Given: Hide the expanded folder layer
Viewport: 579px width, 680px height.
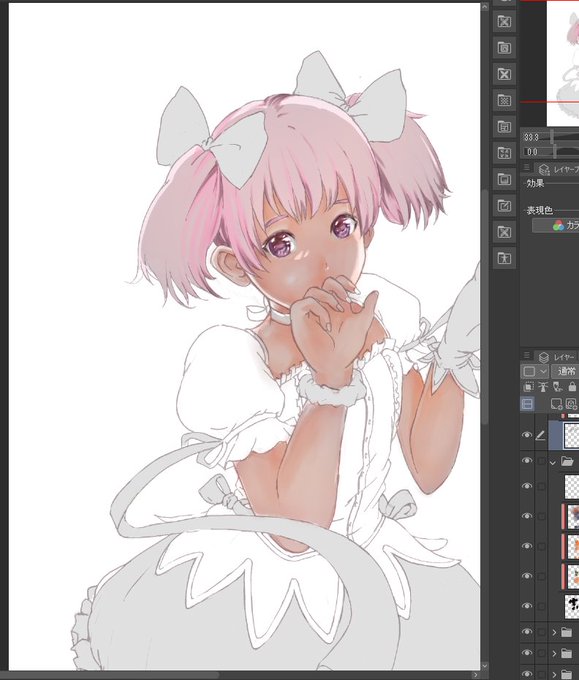Looking at the screenshot, I should [527, 461].
